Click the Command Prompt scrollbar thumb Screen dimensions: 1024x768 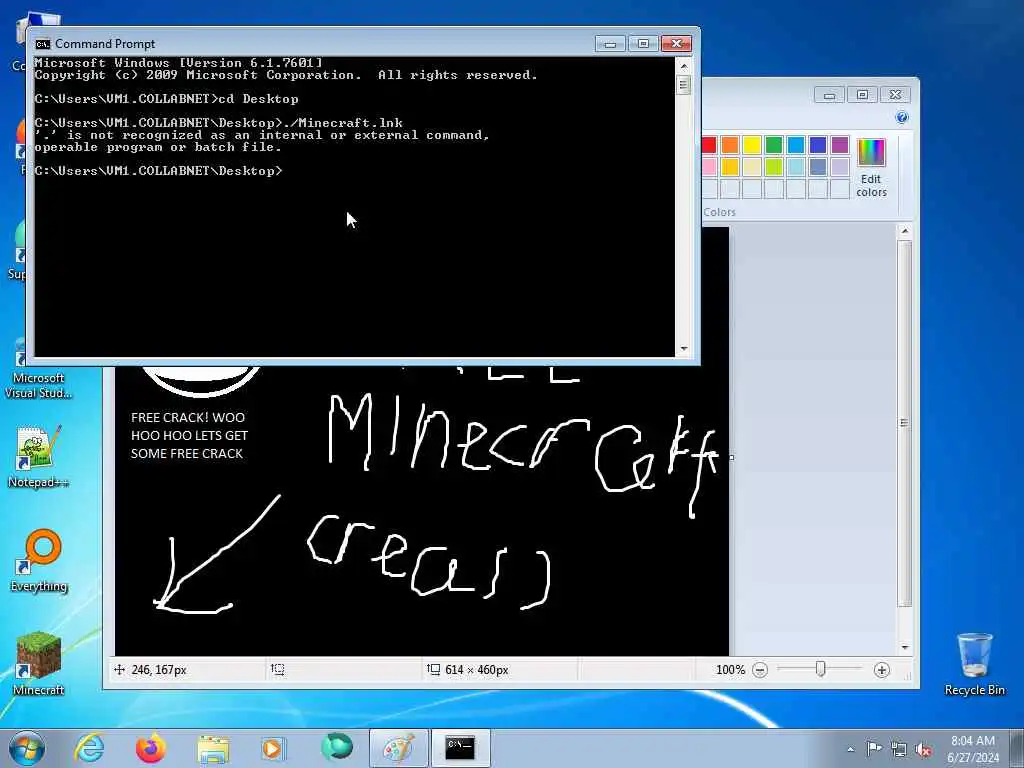point(684,86)
